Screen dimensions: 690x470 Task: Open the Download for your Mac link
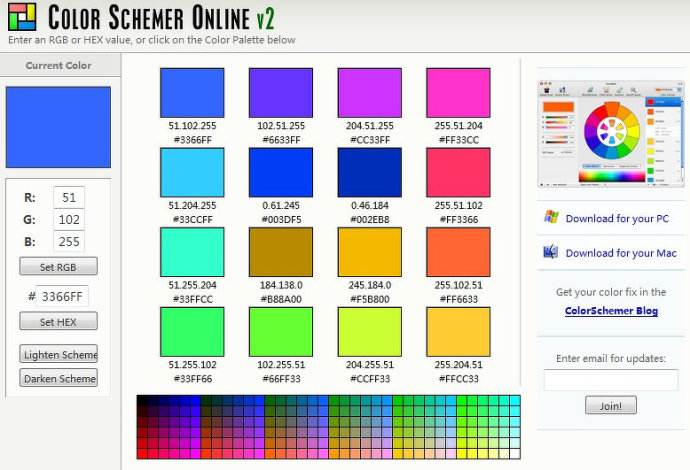(x=620, y=254)
